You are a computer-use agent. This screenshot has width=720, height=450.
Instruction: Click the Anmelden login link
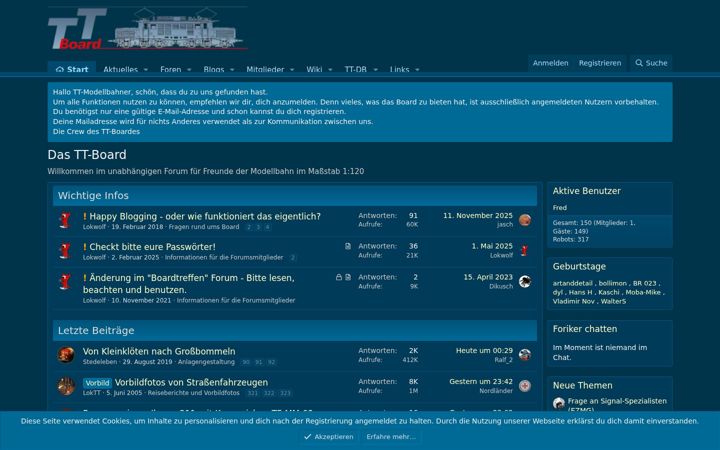tap(551, 63)
